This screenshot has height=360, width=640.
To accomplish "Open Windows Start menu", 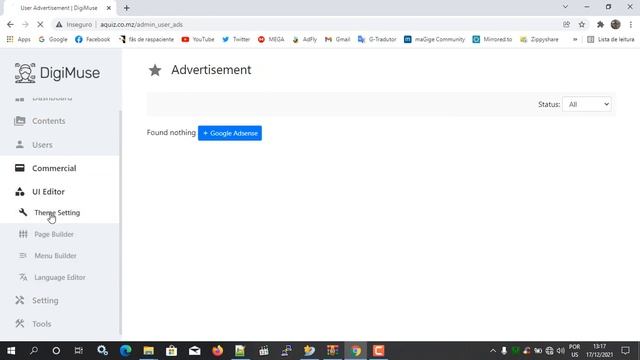I will (x=11, y=351).
